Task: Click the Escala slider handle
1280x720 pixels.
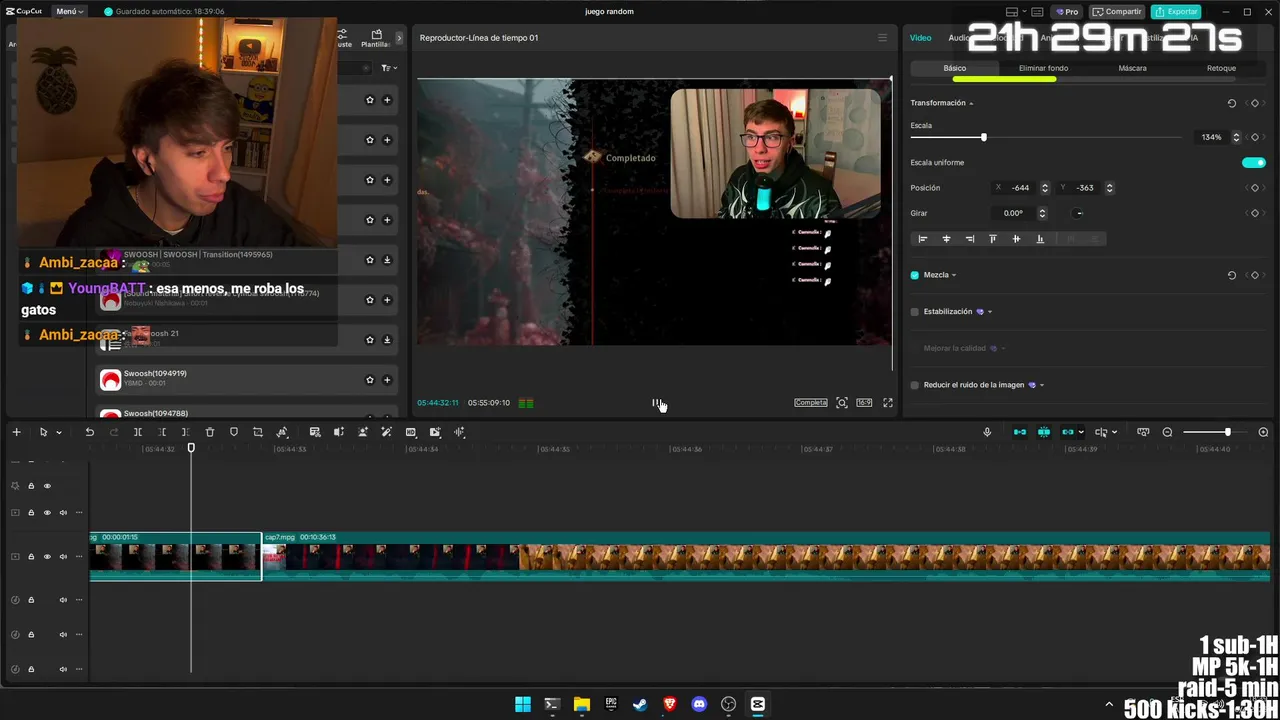Action: click(983, 137)
